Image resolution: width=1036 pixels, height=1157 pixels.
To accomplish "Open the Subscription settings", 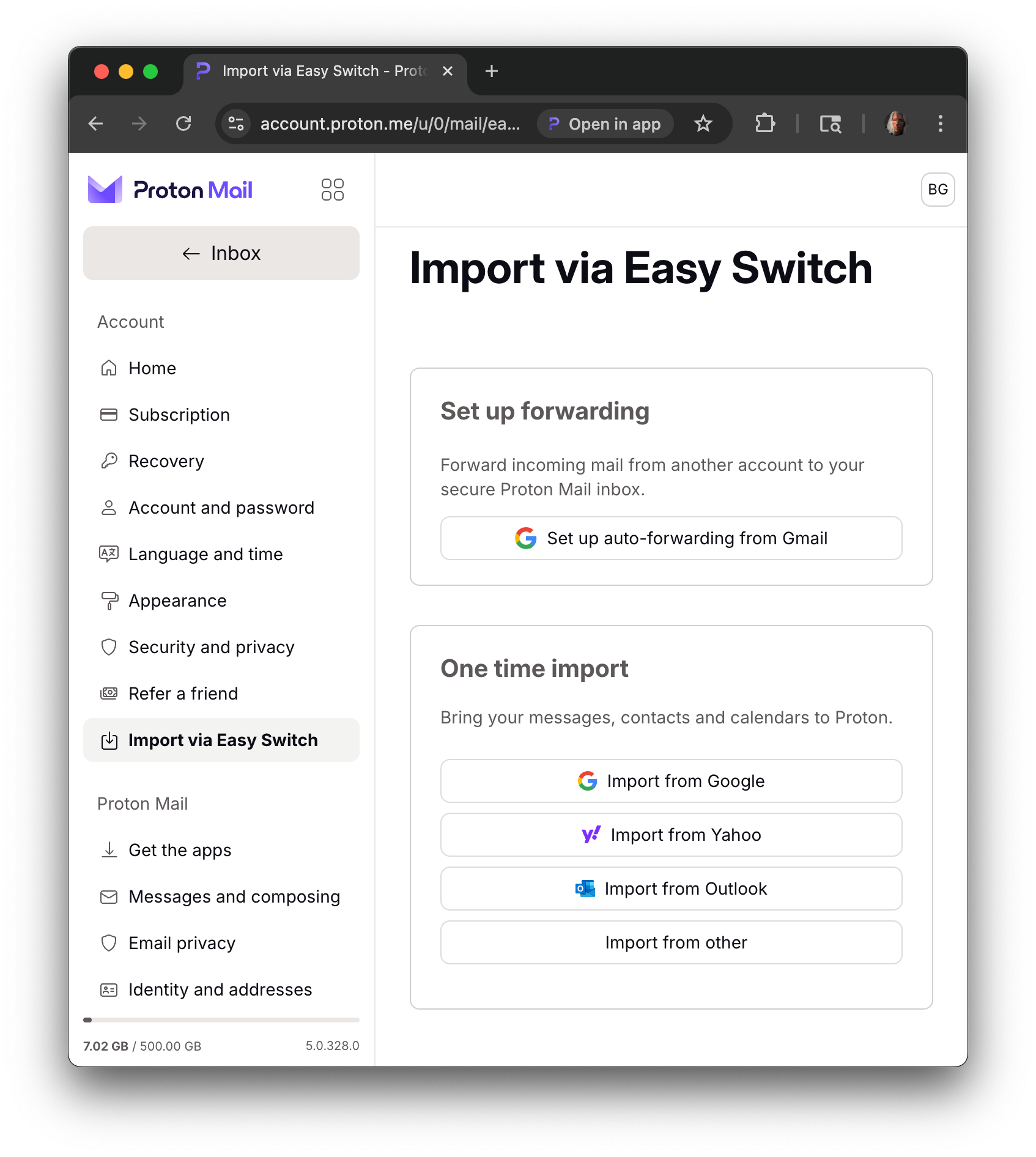I will (x=221, y=415).
